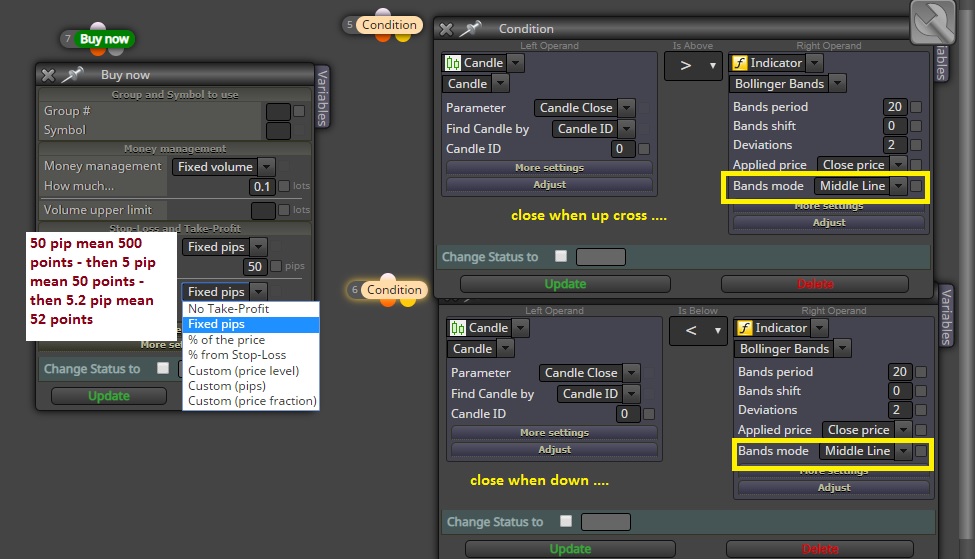This screenshot has width=975, height=559.
Task: Choose Fixed pips in take-profit list
Action: [251, 324]
